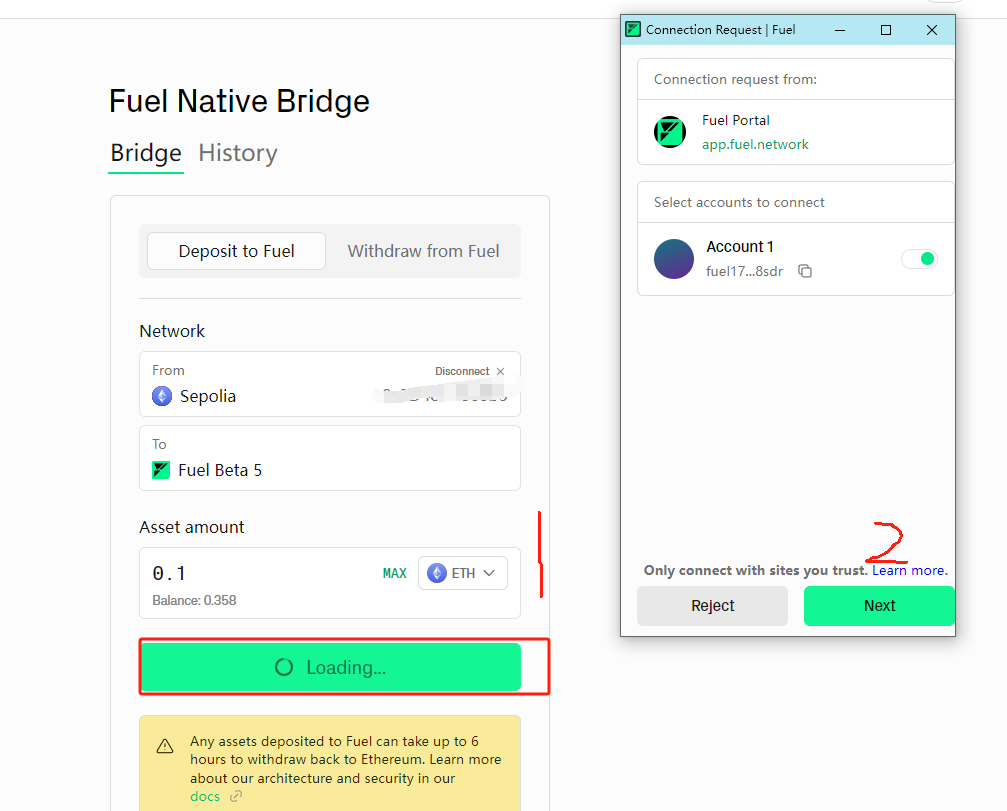Click the Balance: 0.358 text

(x=194, y=600)
